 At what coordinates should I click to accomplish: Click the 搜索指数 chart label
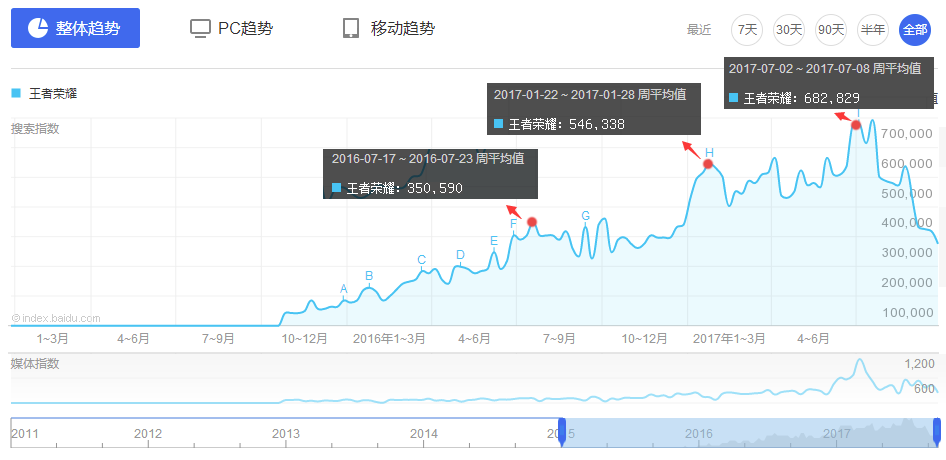point(35,129)
